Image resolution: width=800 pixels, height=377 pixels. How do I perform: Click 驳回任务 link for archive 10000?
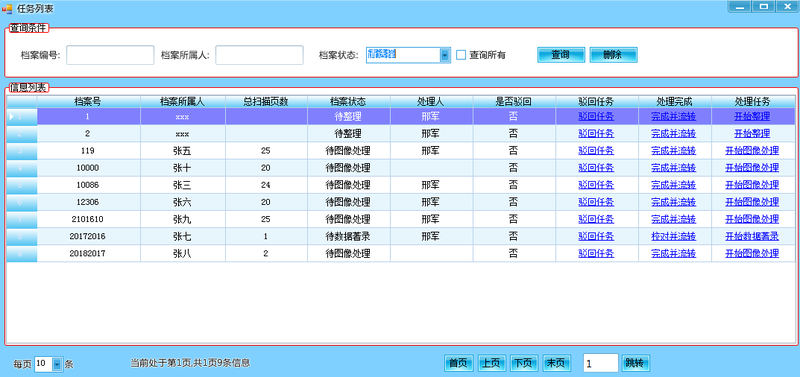(596, 168)
